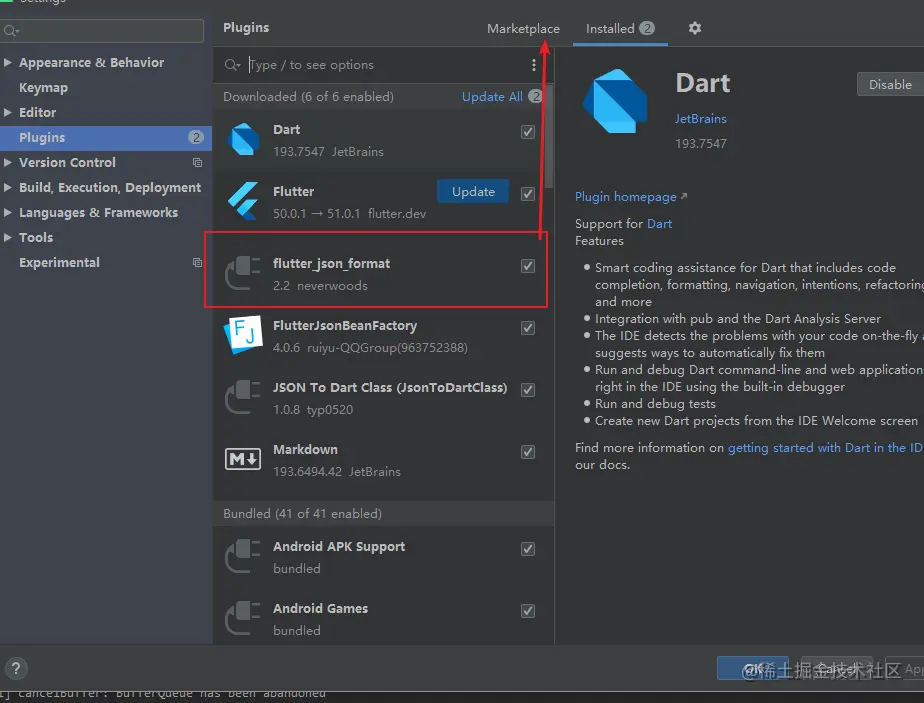This screenshot has height=703, width=924.
Task: Click the settings search magnifier icon
Action: 11,31
